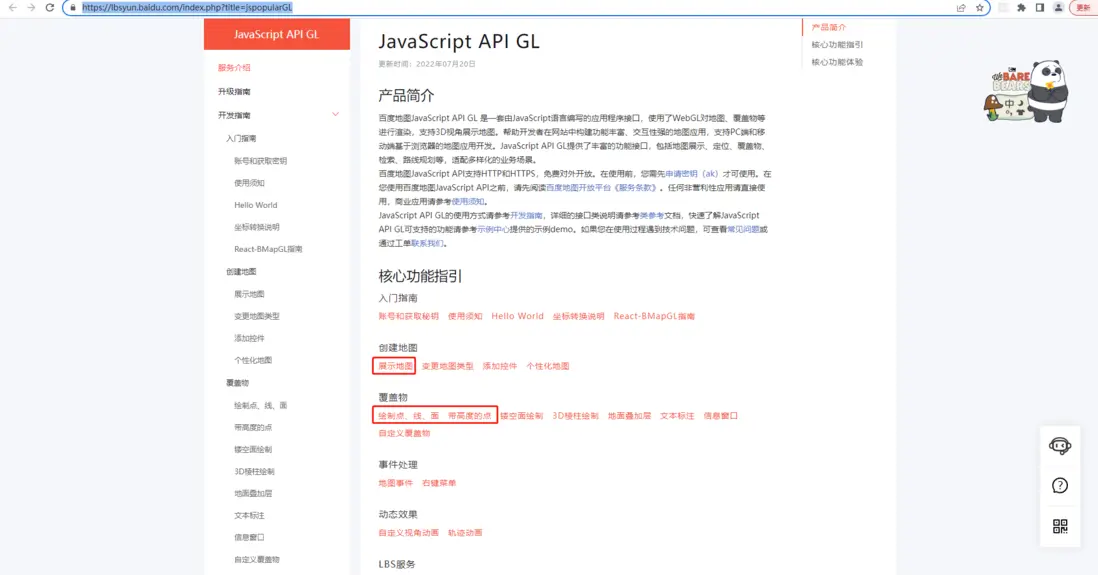Open the browser side panel icon

coord(1040,8)
